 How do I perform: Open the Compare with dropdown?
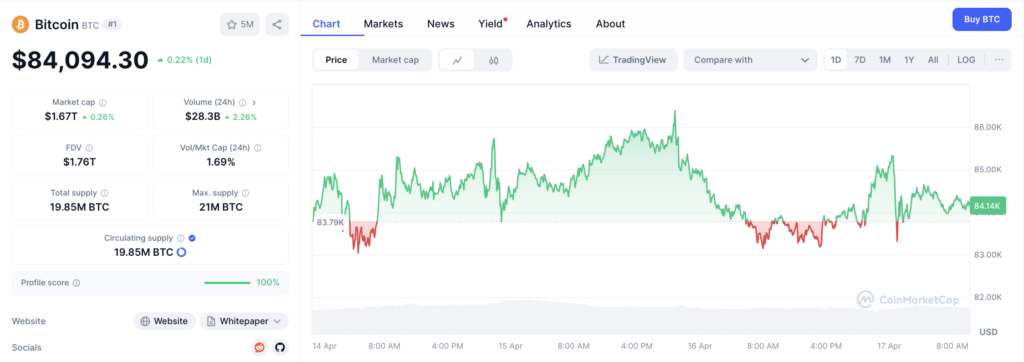pos(750,60)
